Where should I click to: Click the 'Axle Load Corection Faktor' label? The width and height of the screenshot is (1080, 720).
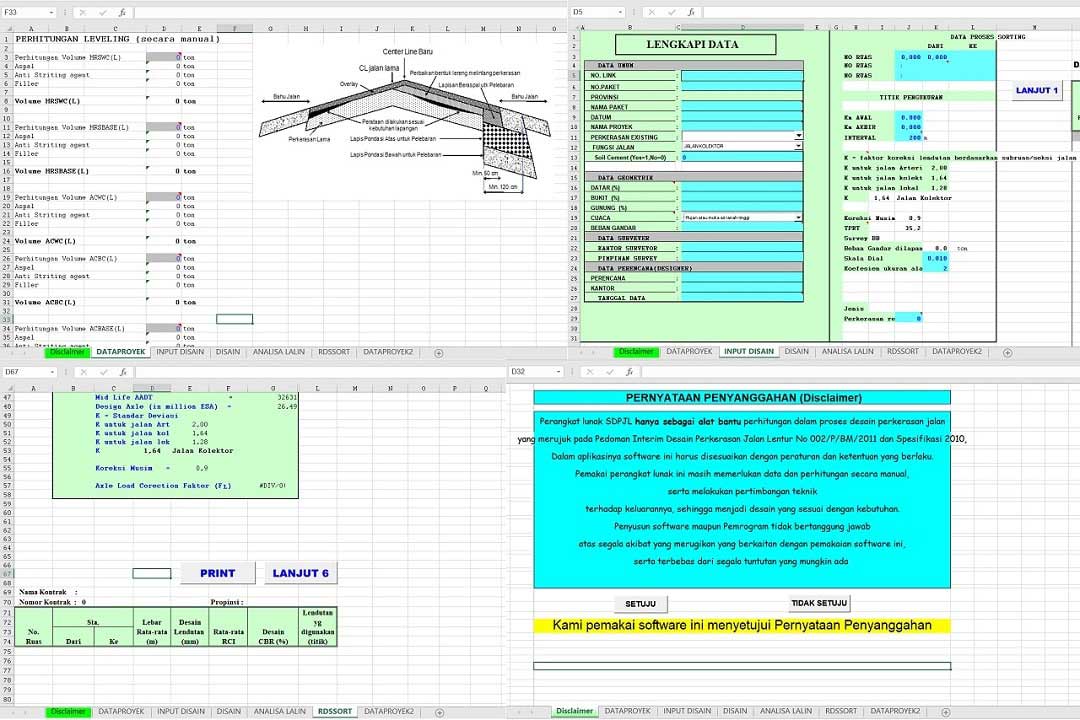pos(163,486)
